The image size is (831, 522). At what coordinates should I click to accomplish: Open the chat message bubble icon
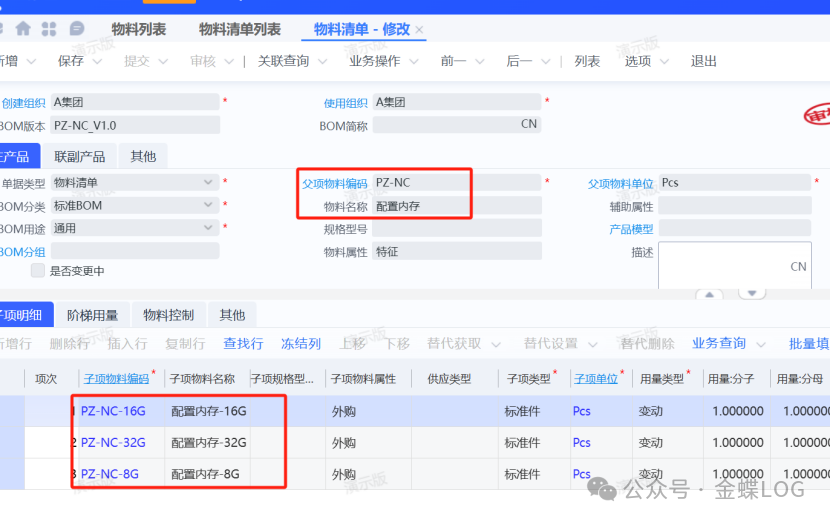(77, 29)
